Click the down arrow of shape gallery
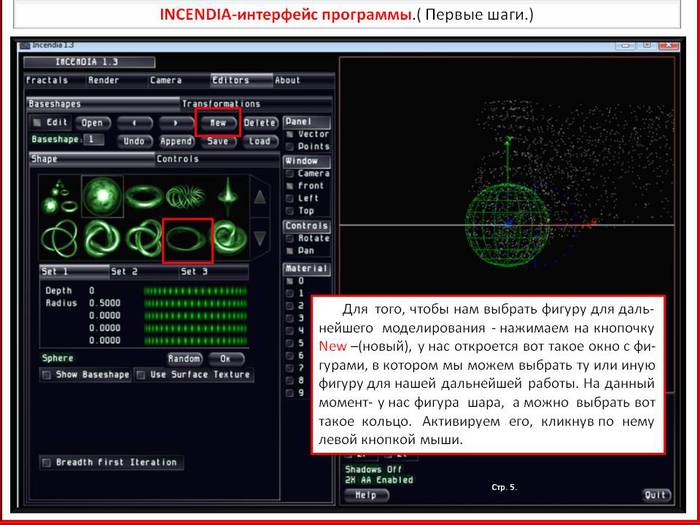Screen dimensions: 700x525 260,238
